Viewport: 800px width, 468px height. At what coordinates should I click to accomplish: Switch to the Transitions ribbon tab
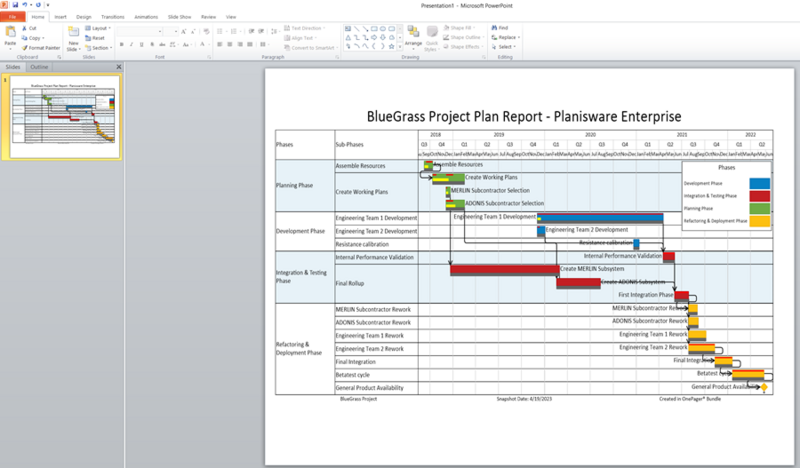click(113, 17)
